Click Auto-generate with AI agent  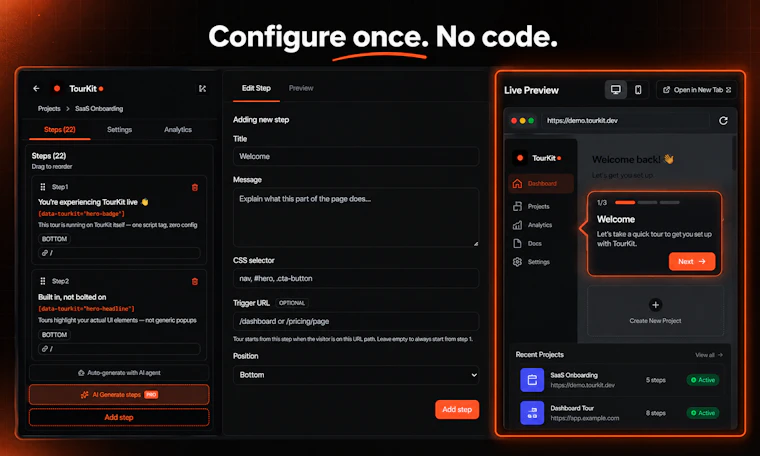pos(119,373)
